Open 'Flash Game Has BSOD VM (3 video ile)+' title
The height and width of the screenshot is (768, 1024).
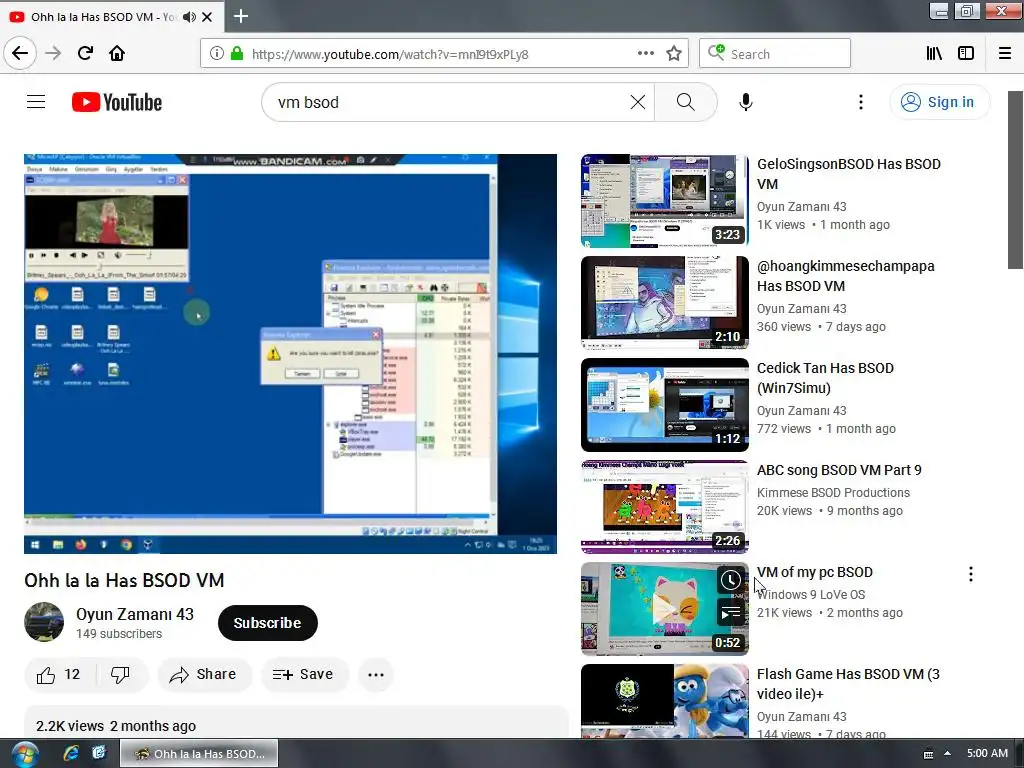848,684
